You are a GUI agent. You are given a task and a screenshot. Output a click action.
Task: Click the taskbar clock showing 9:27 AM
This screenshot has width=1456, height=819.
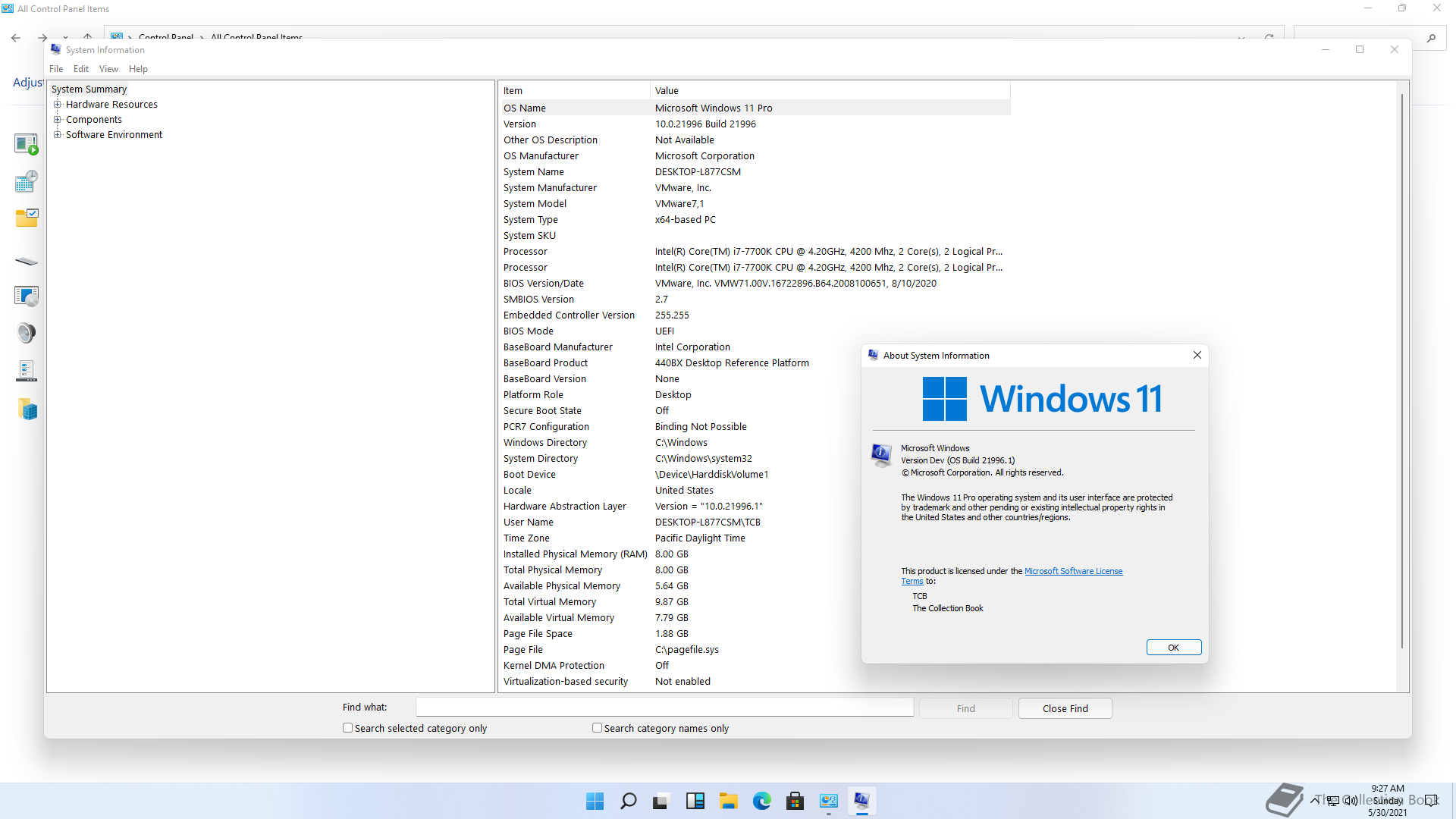1388,801
